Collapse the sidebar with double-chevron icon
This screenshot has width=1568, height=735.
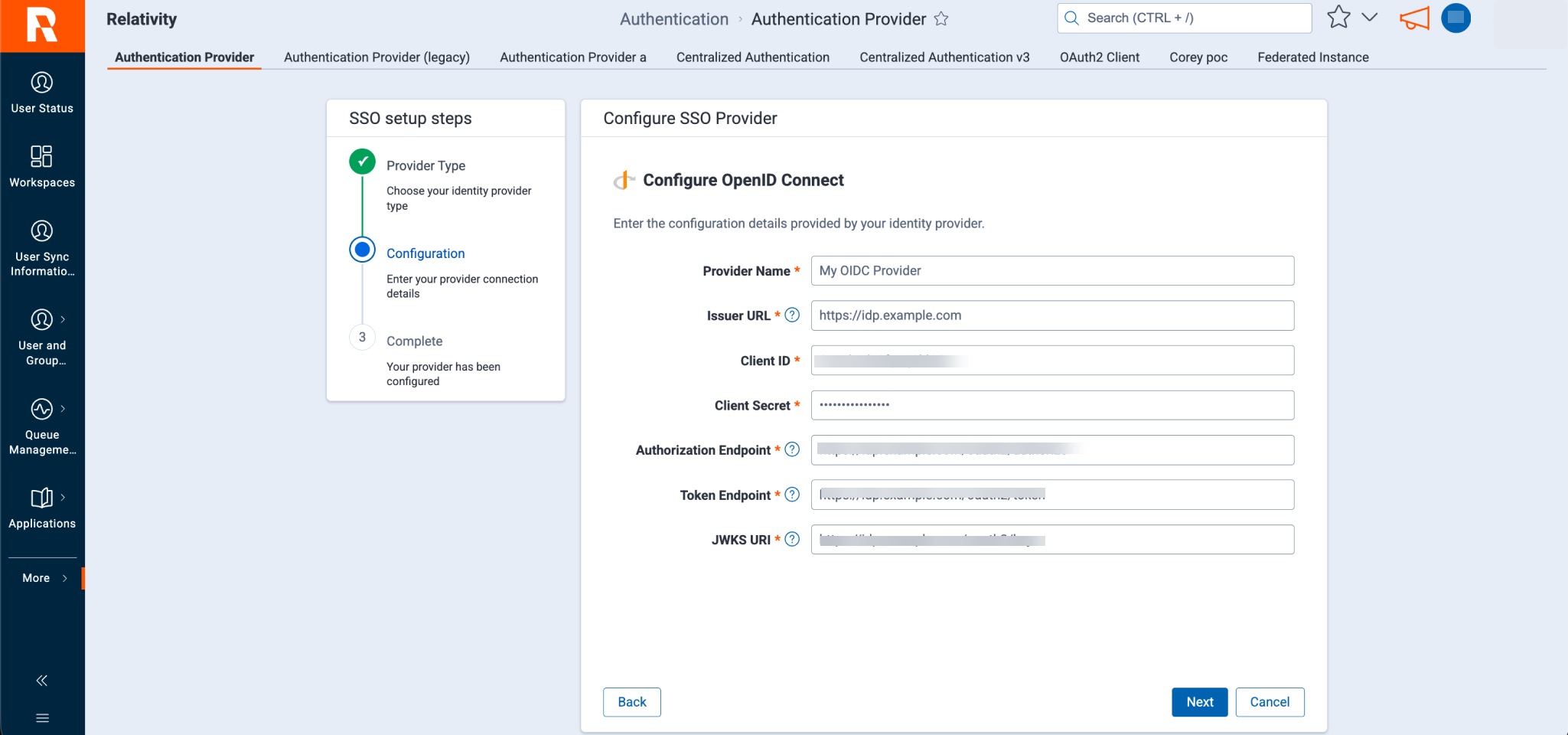pos(42,681)
